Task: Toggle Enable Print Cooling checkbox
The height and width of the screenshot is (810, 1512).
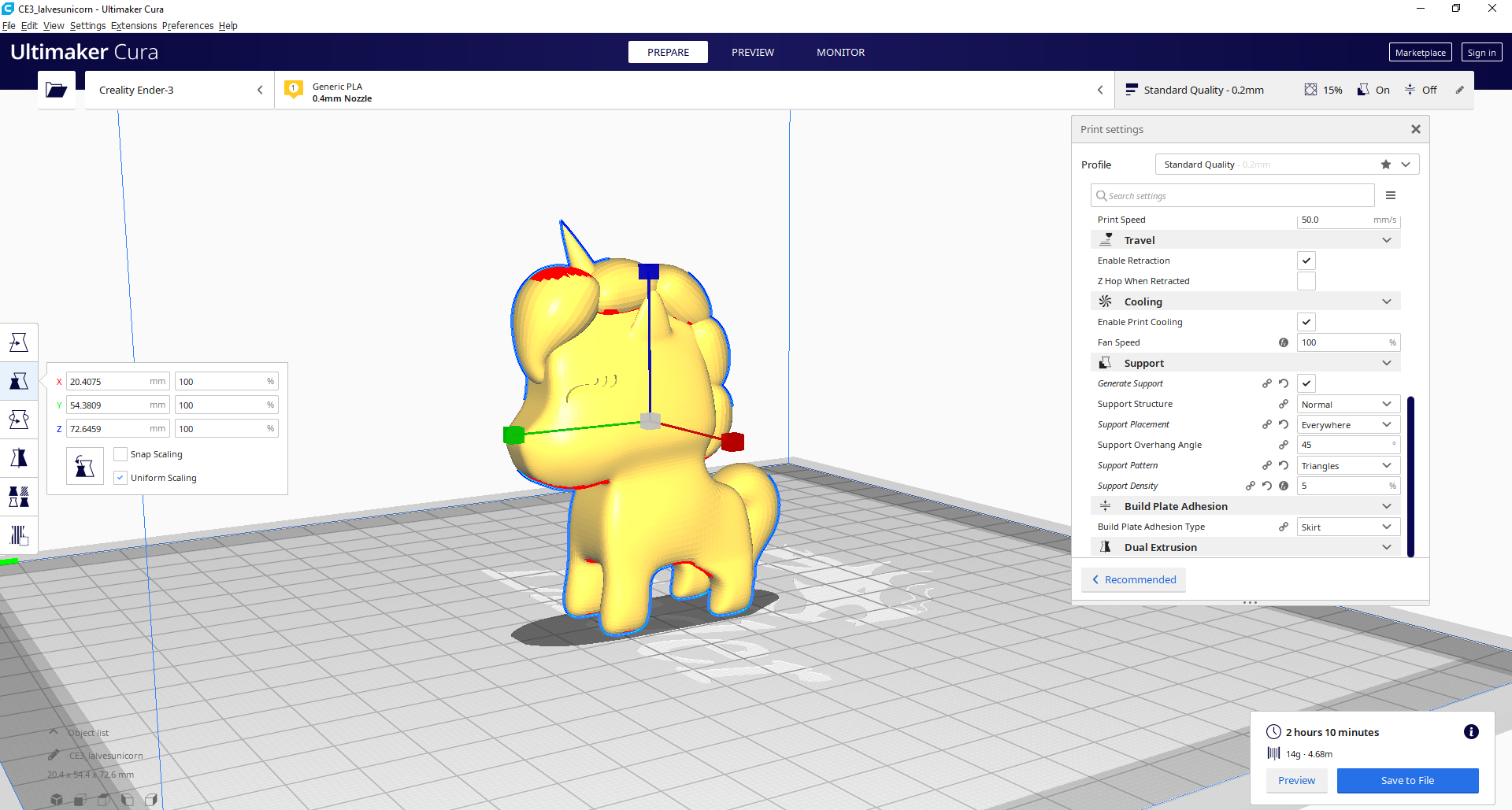Action: pyautogui.click(x=1306, y=322)
